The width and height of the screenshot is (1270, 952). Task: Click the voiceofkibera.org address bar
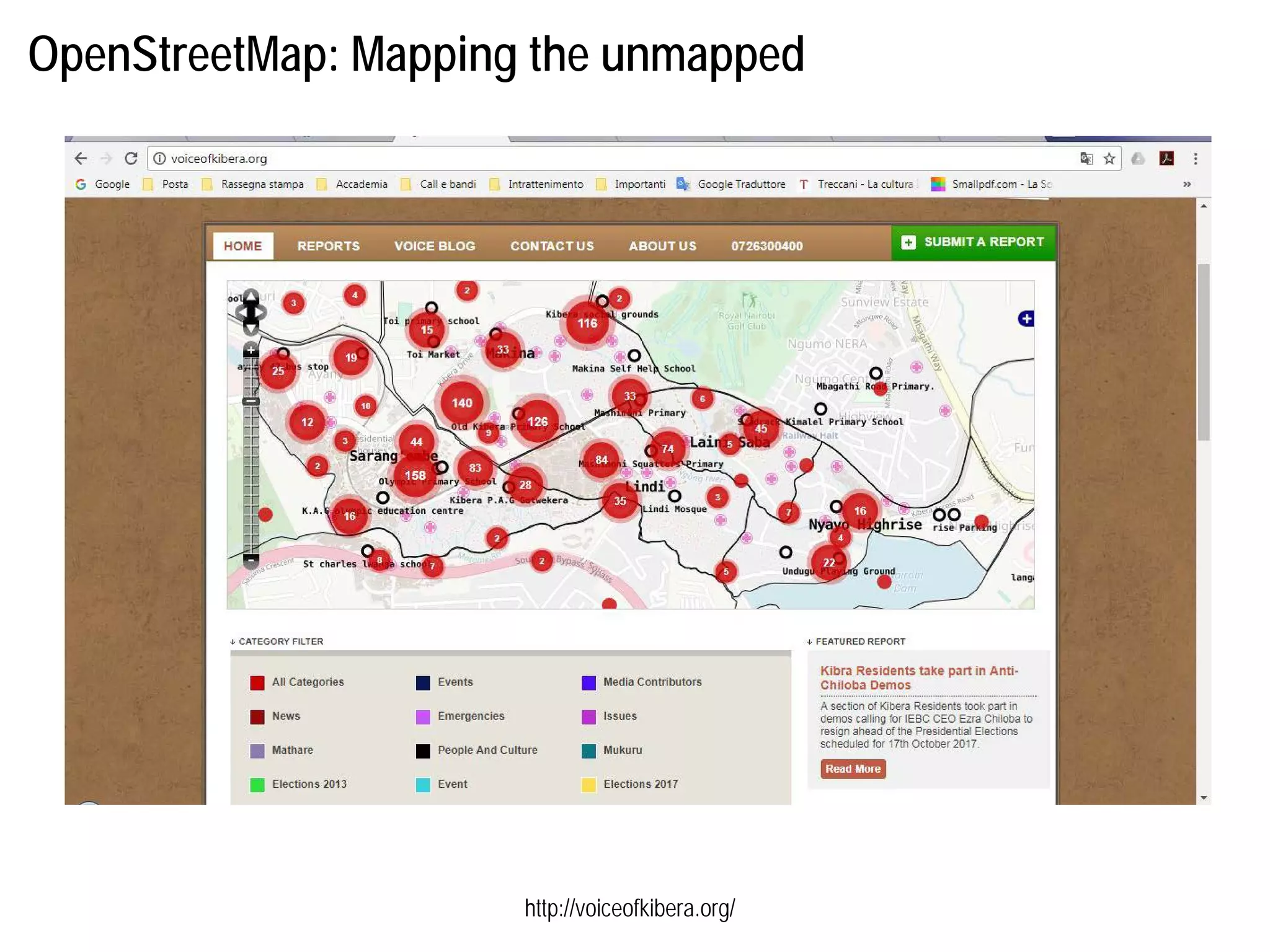(x=634, y=159)
